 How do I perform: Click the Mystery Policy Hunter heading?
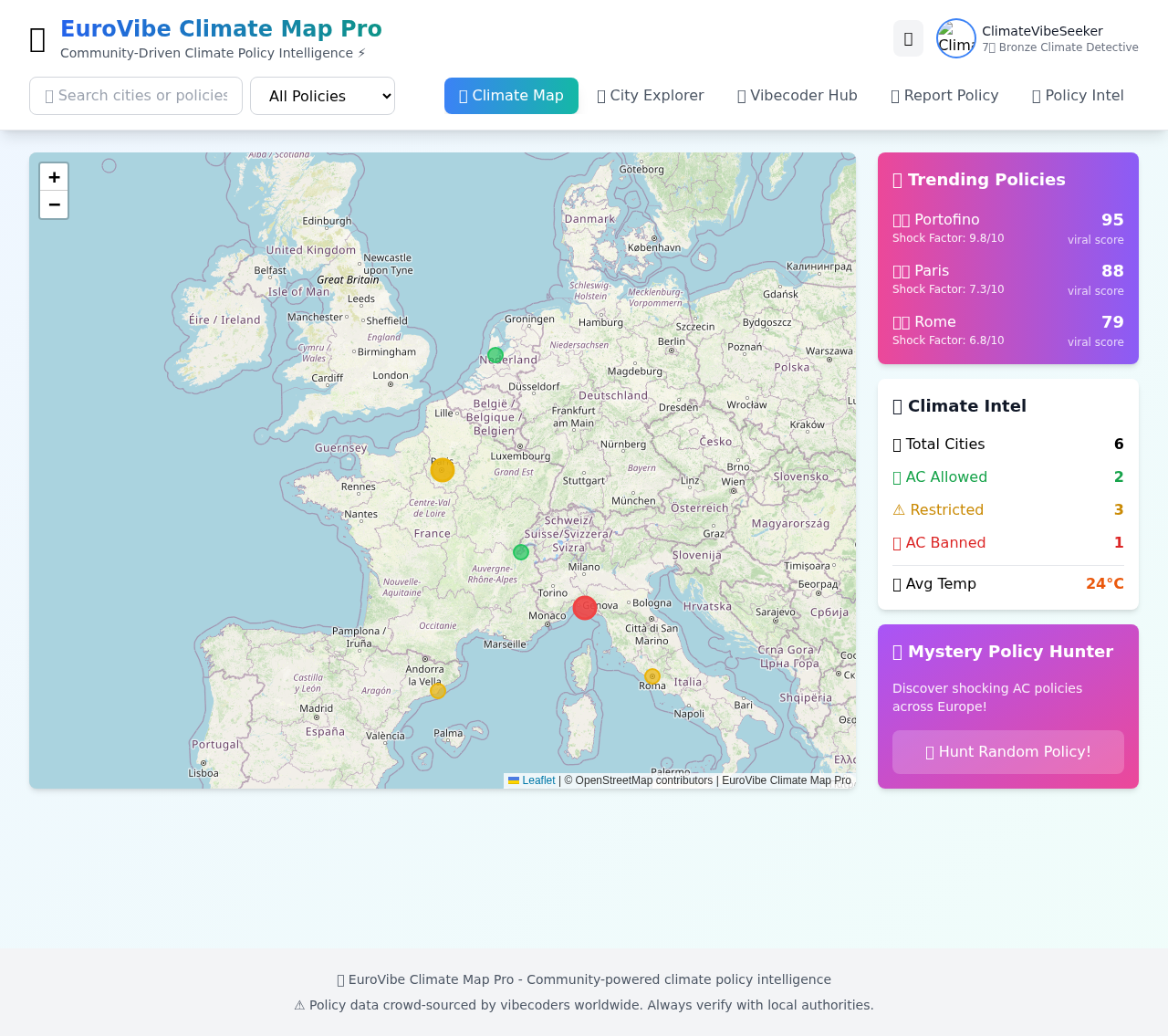point(1003,652)
